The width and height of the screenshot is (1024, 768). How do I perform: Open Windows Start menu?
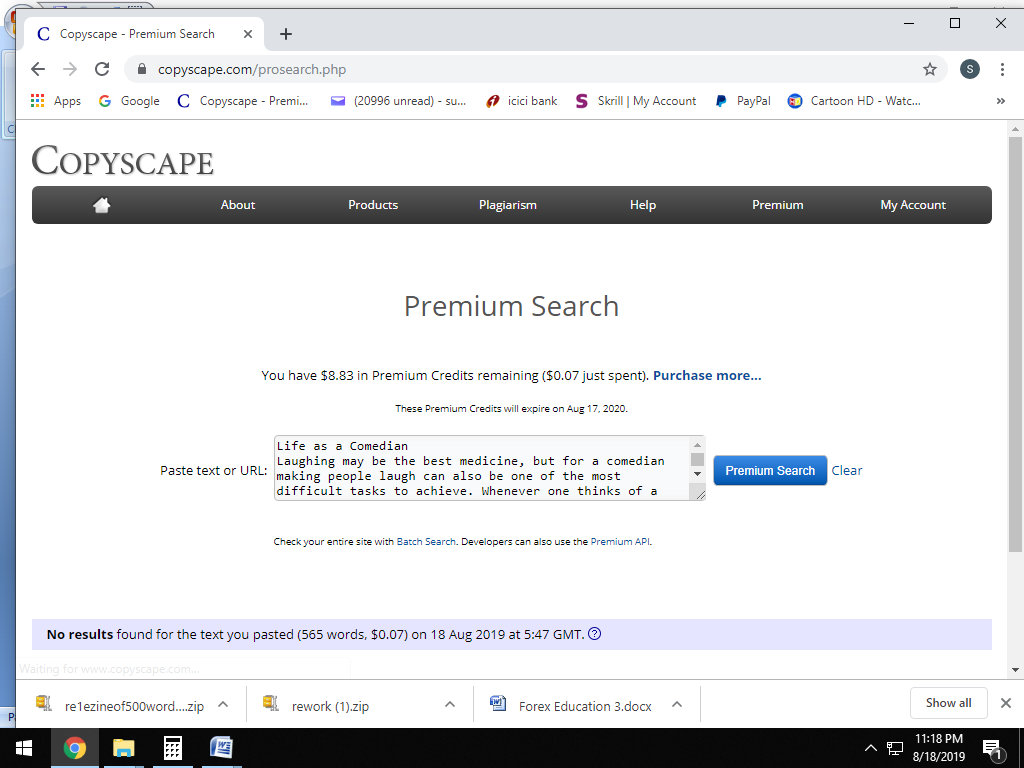(x=24, y=748)
